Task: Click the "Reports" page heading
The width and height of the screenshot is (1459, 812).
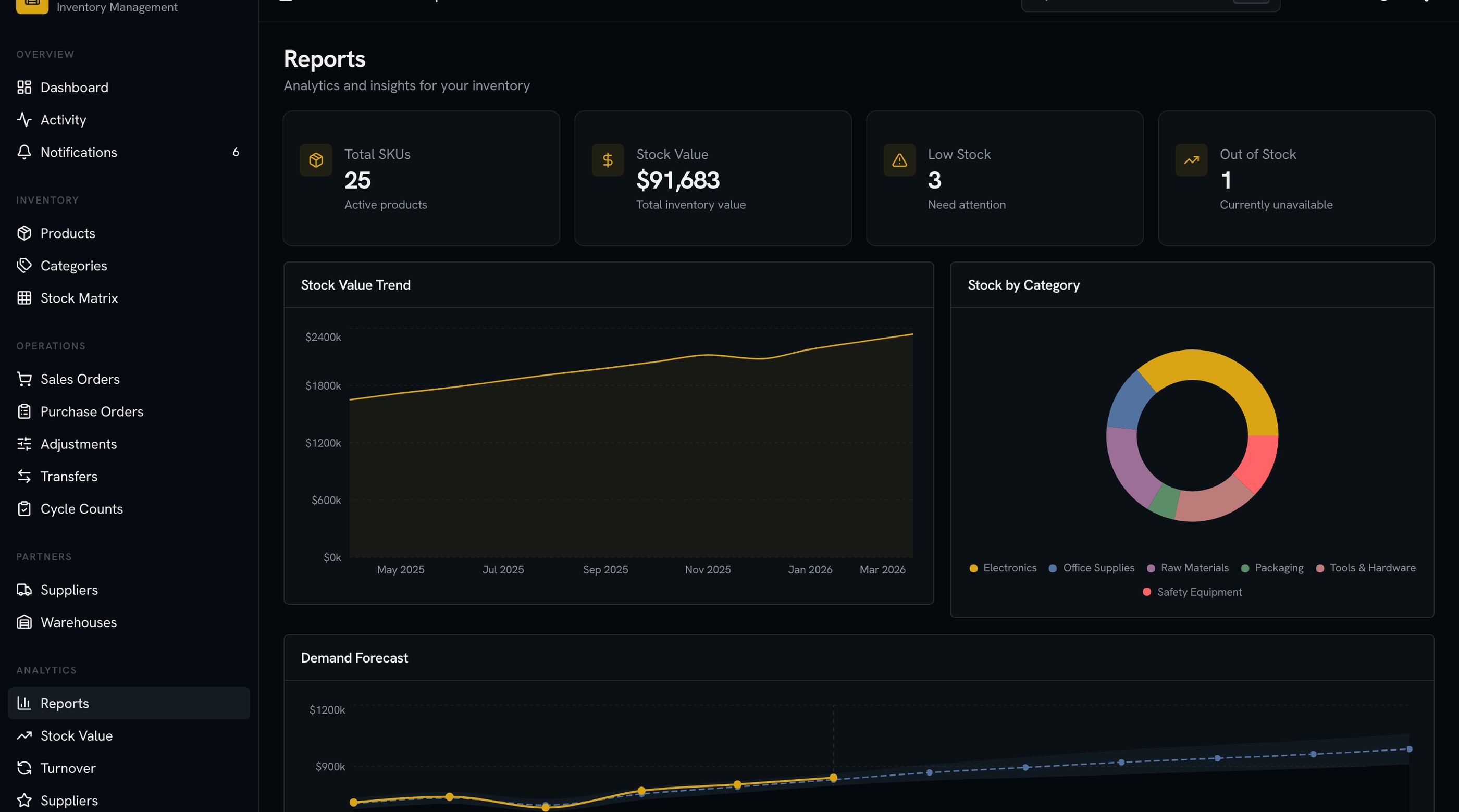Action: tap(325, 59)
